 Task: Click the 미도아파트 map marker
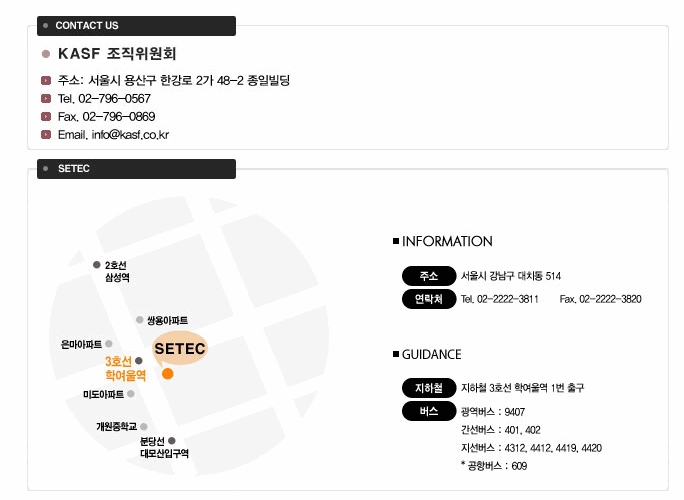point(130,394)
